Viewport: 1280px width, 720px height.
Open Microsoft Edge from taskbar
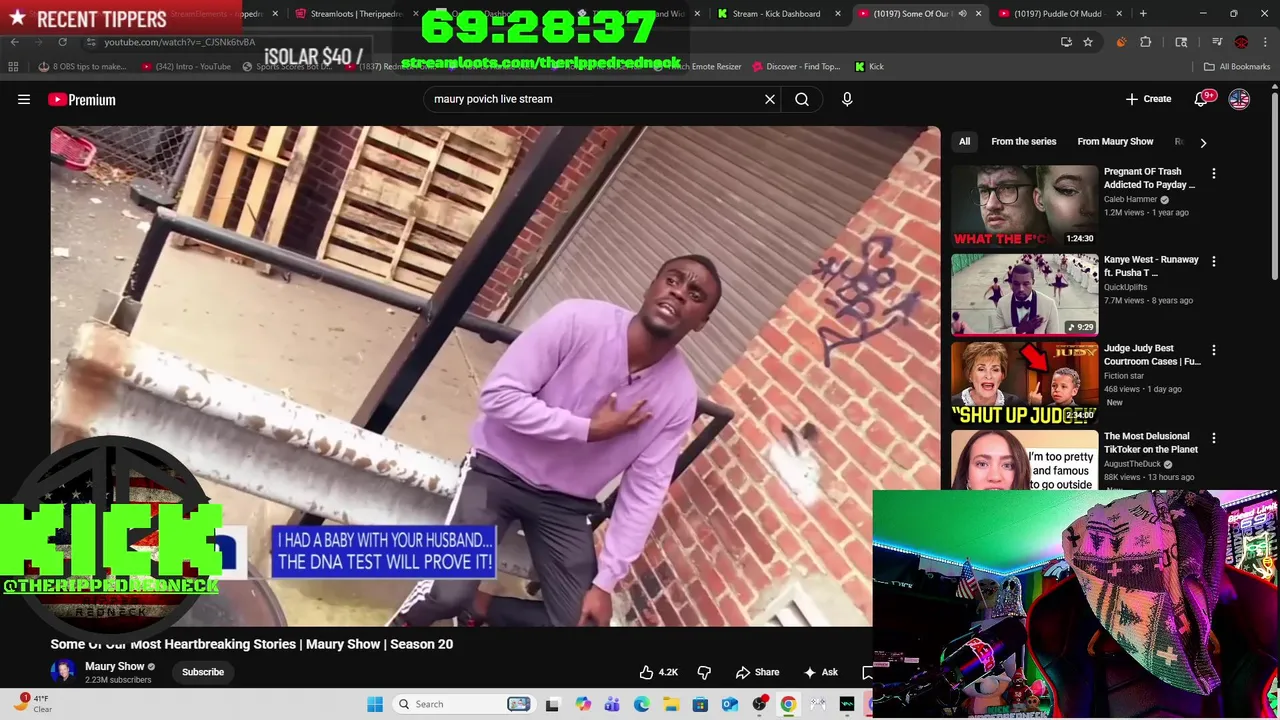(641, 704)
